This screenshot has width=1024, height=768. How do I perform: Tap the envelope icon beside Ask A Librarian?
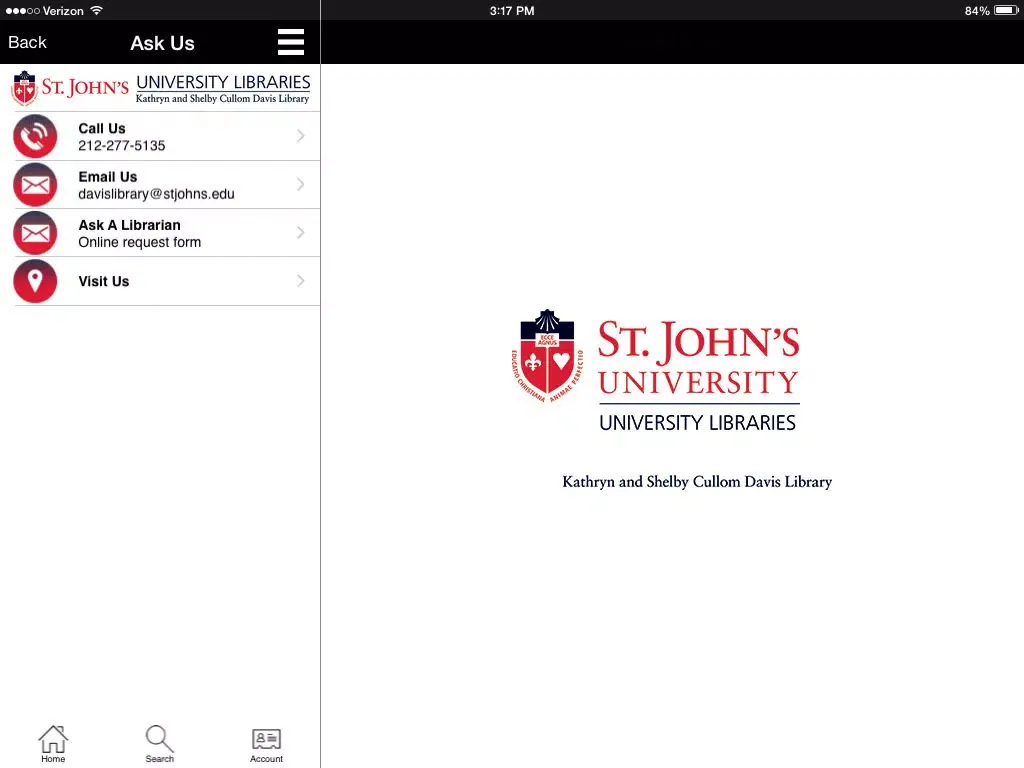pyautogui.click(x=35, y=233)
